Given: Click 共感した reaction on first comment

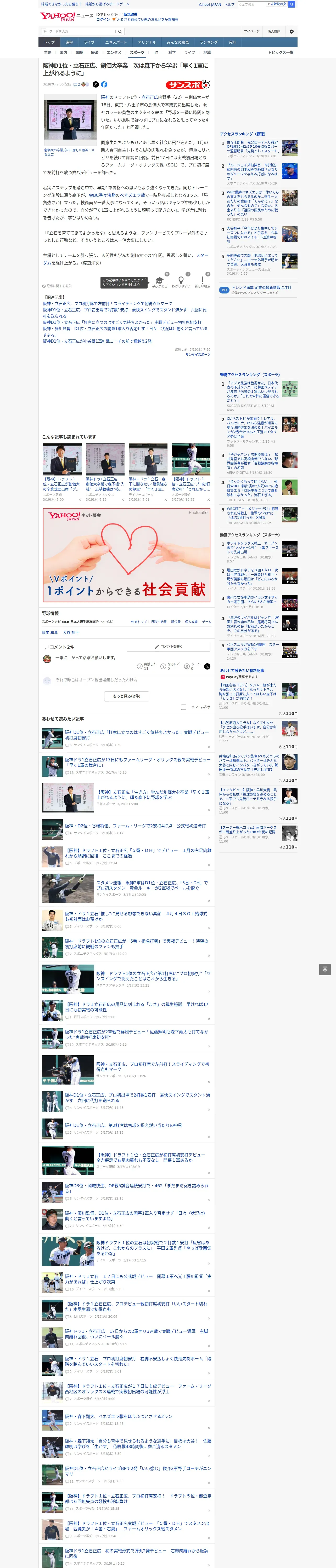Looking at the screenshot, I should [146, 666].
